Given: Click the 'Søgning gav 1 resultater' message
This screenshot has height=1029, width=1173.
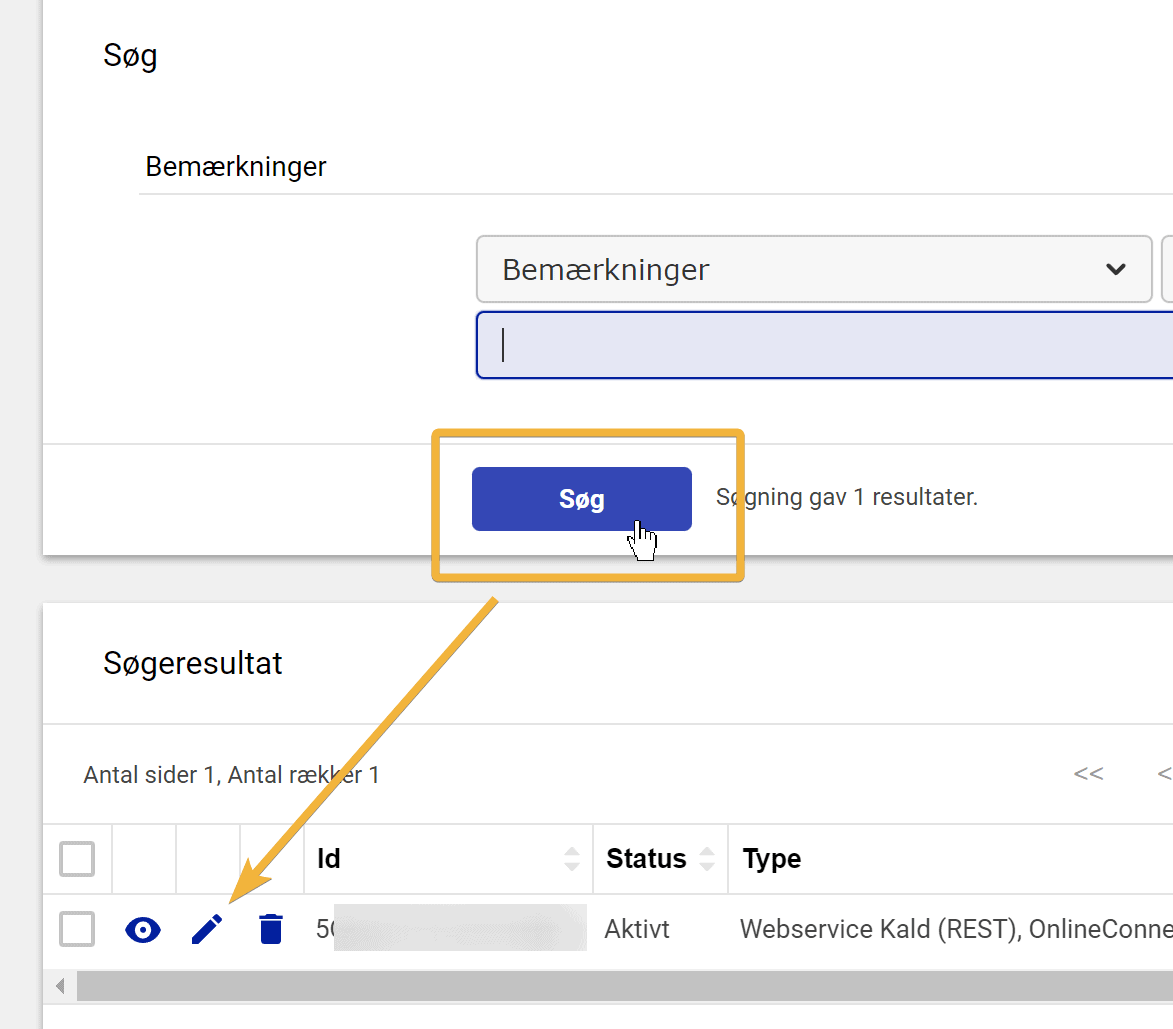Looking at the screenshot, I should click(x=847, y=497).
